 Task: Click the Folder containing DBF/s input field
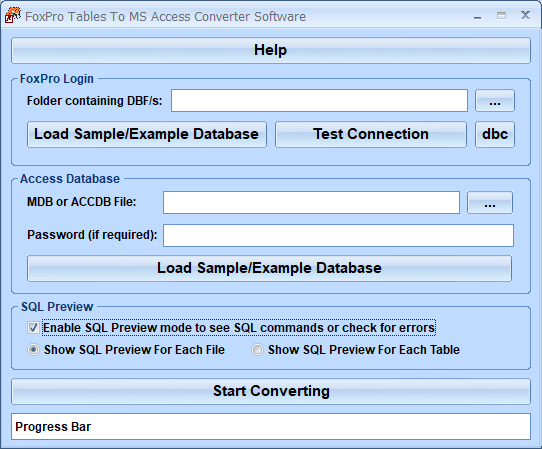(x=319, y=101)
